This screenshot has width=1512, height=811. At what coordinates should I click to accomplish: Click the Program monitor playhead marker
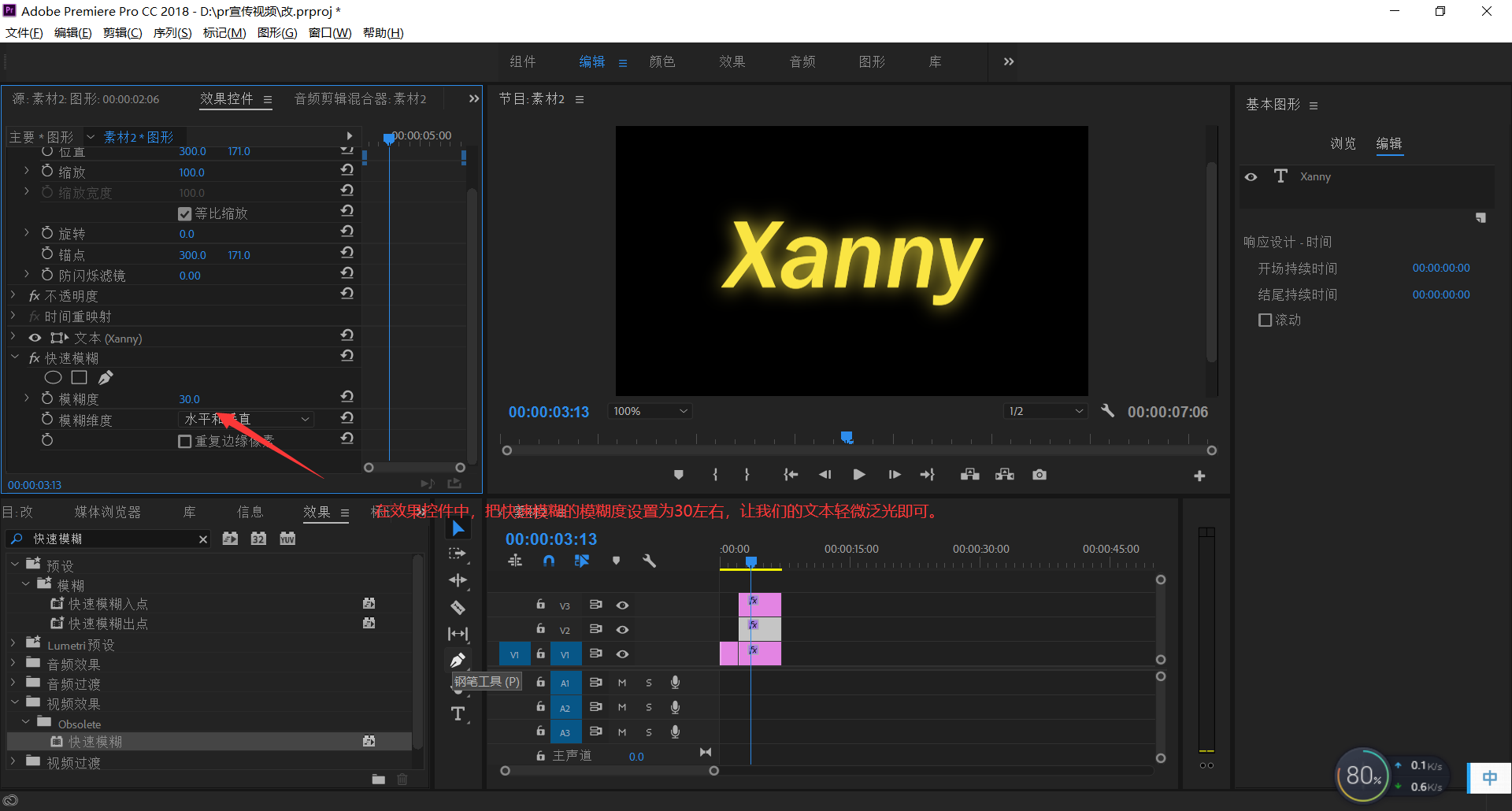tap(847, 436)
